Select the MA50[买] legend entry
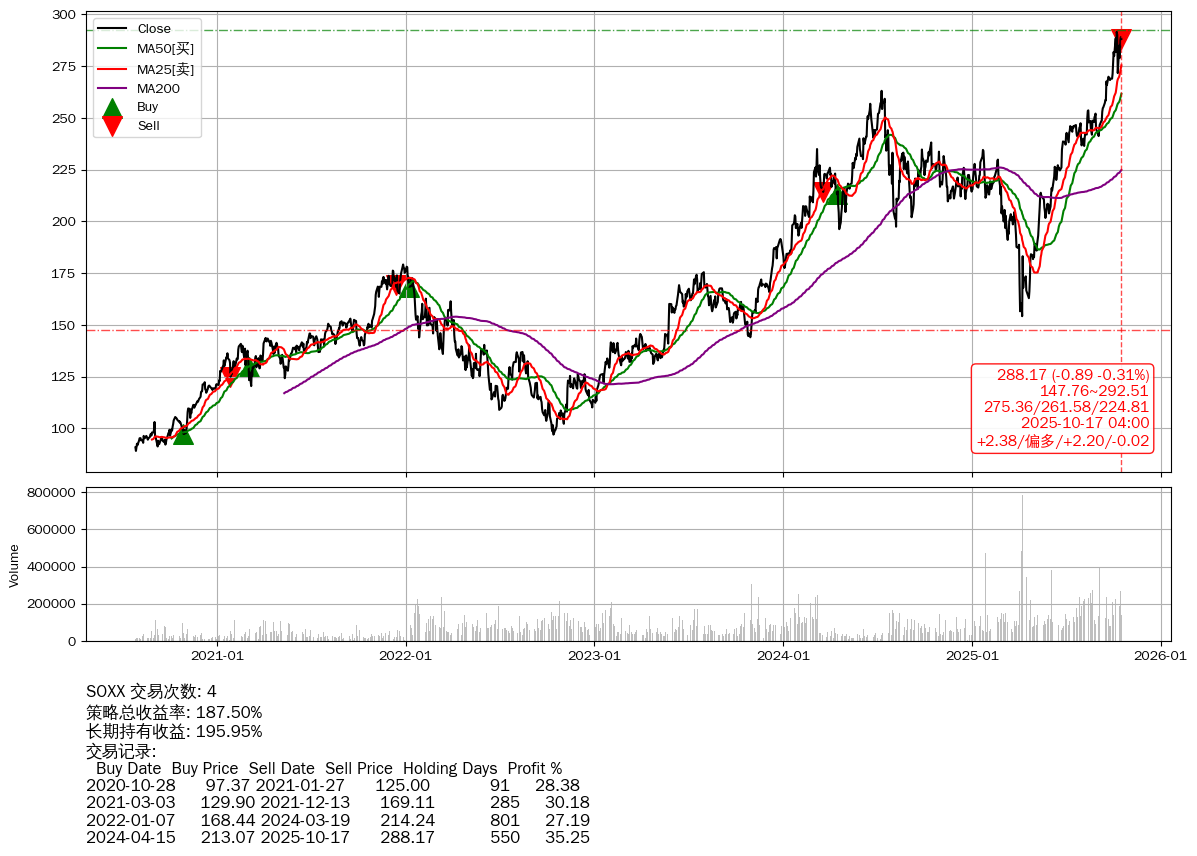The width and height of the screenshot is (1197, 856). tap(165, 48)
